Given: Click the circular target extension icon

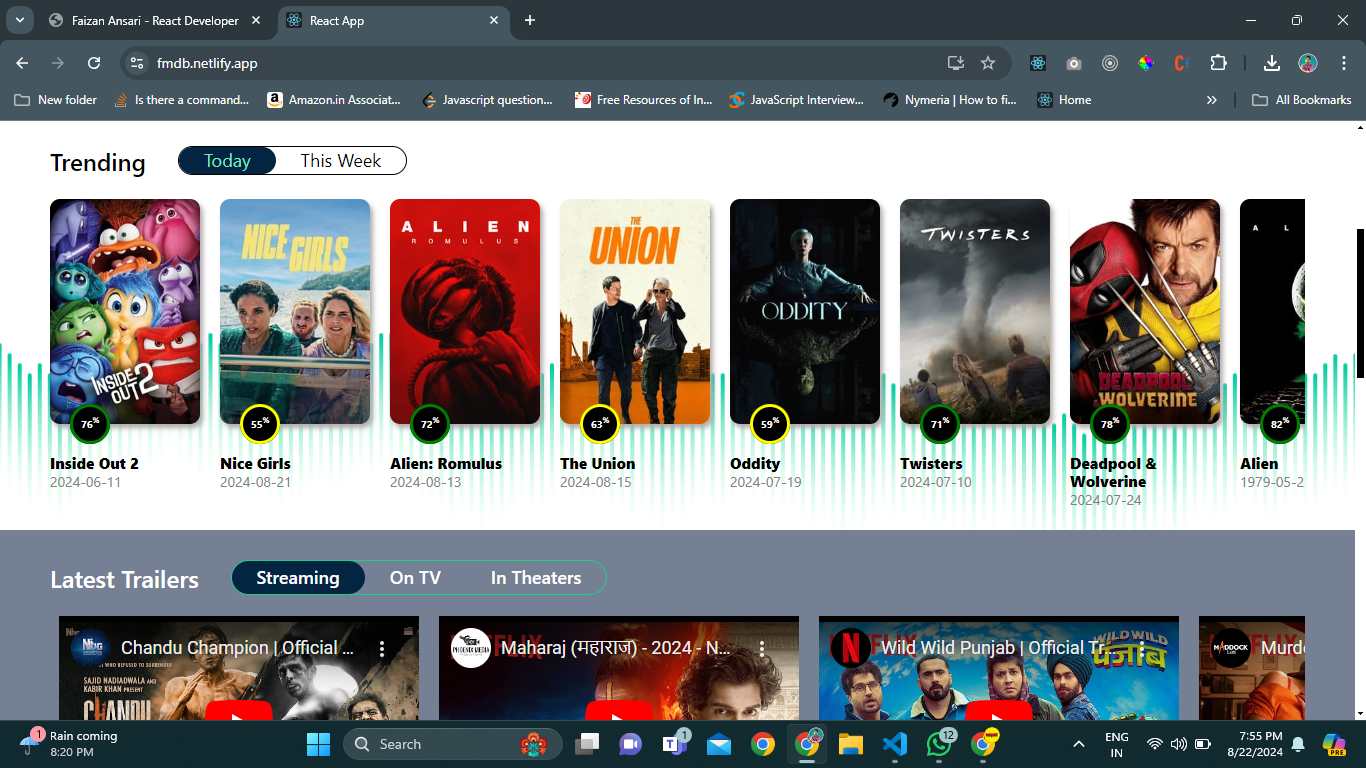Looking at the screenshot, I should click(x=1110, y=63).
